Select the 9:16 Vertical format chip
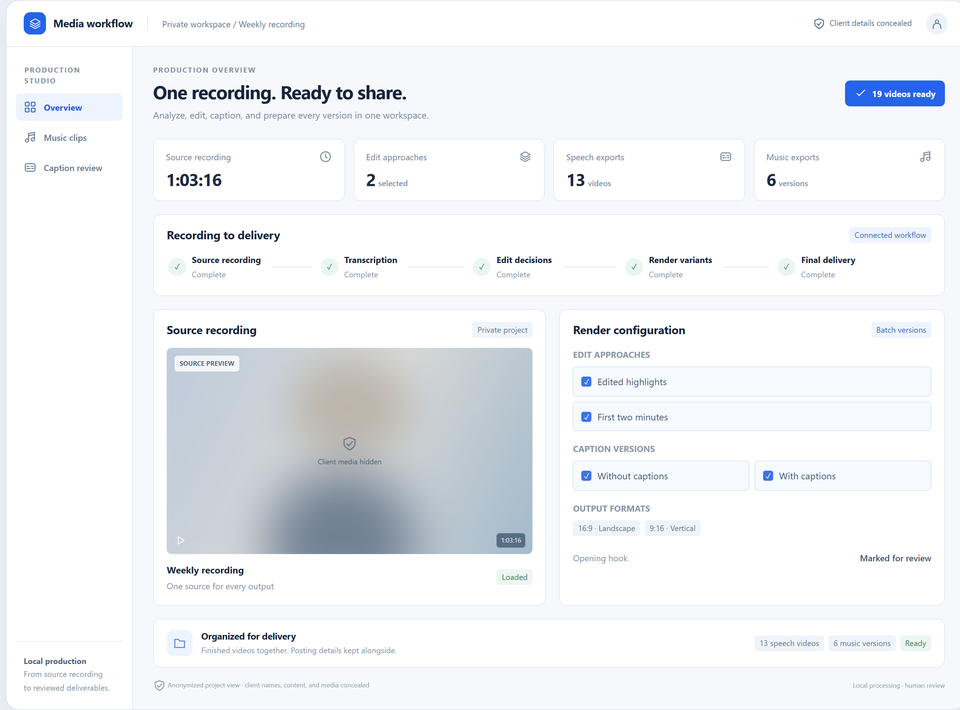 (672, 528)
